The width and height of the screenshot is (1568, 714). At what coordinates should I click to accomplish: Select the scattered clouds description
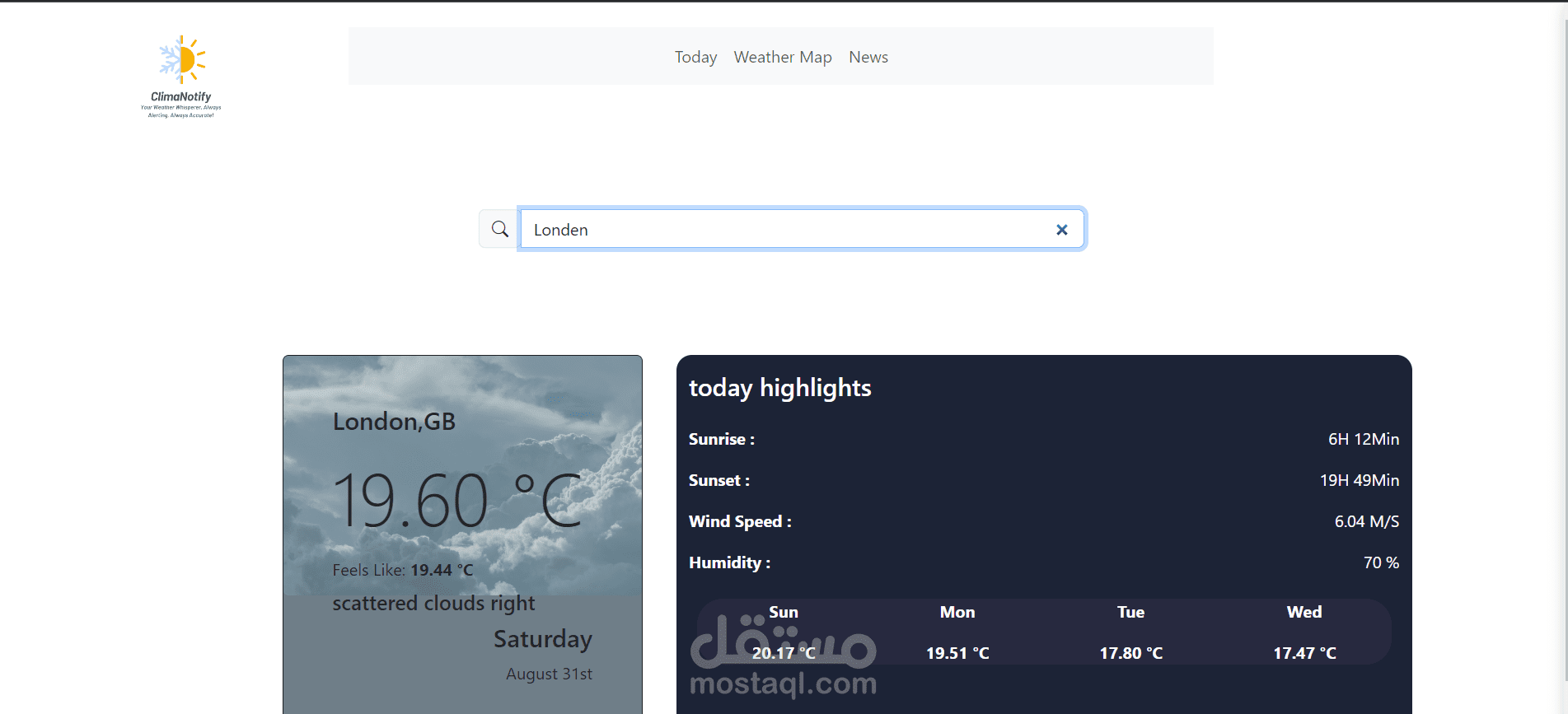point(433,604)
